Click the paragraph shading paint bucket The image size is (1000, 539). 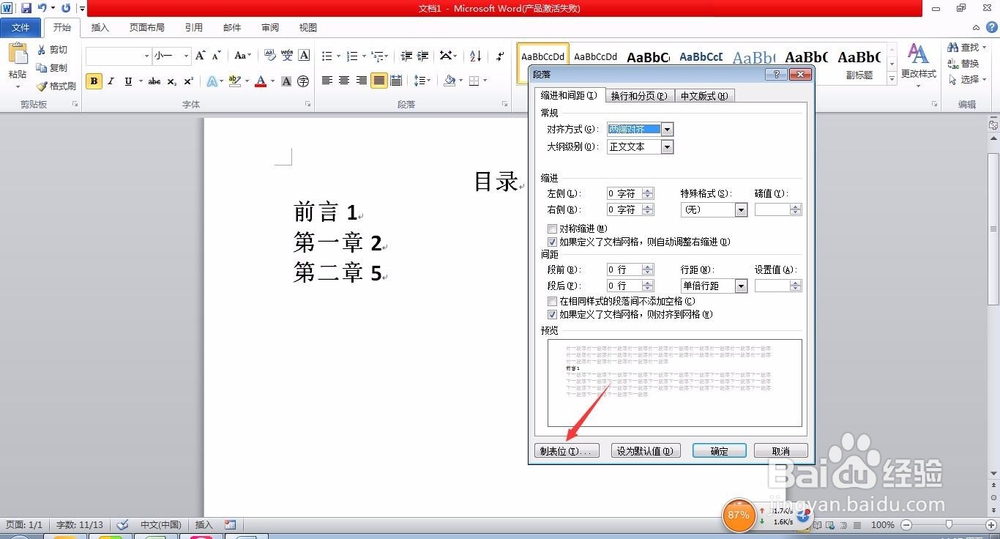point(450,80)
